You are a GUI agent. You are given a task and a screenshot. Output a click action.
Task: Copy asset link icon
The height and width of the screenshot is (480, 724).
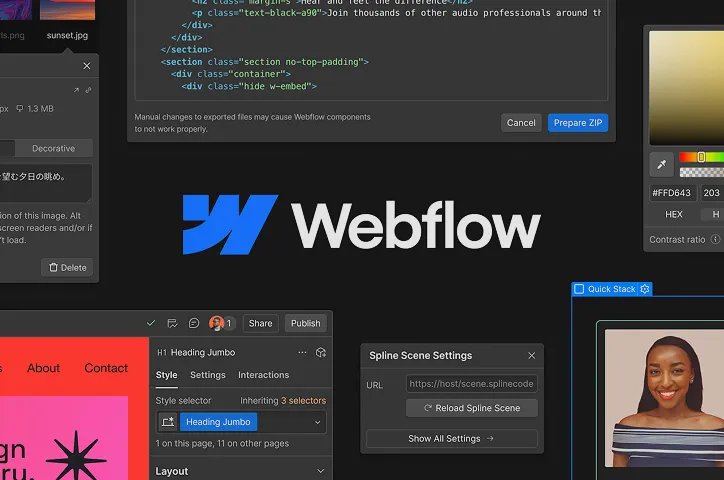[88, 90]
